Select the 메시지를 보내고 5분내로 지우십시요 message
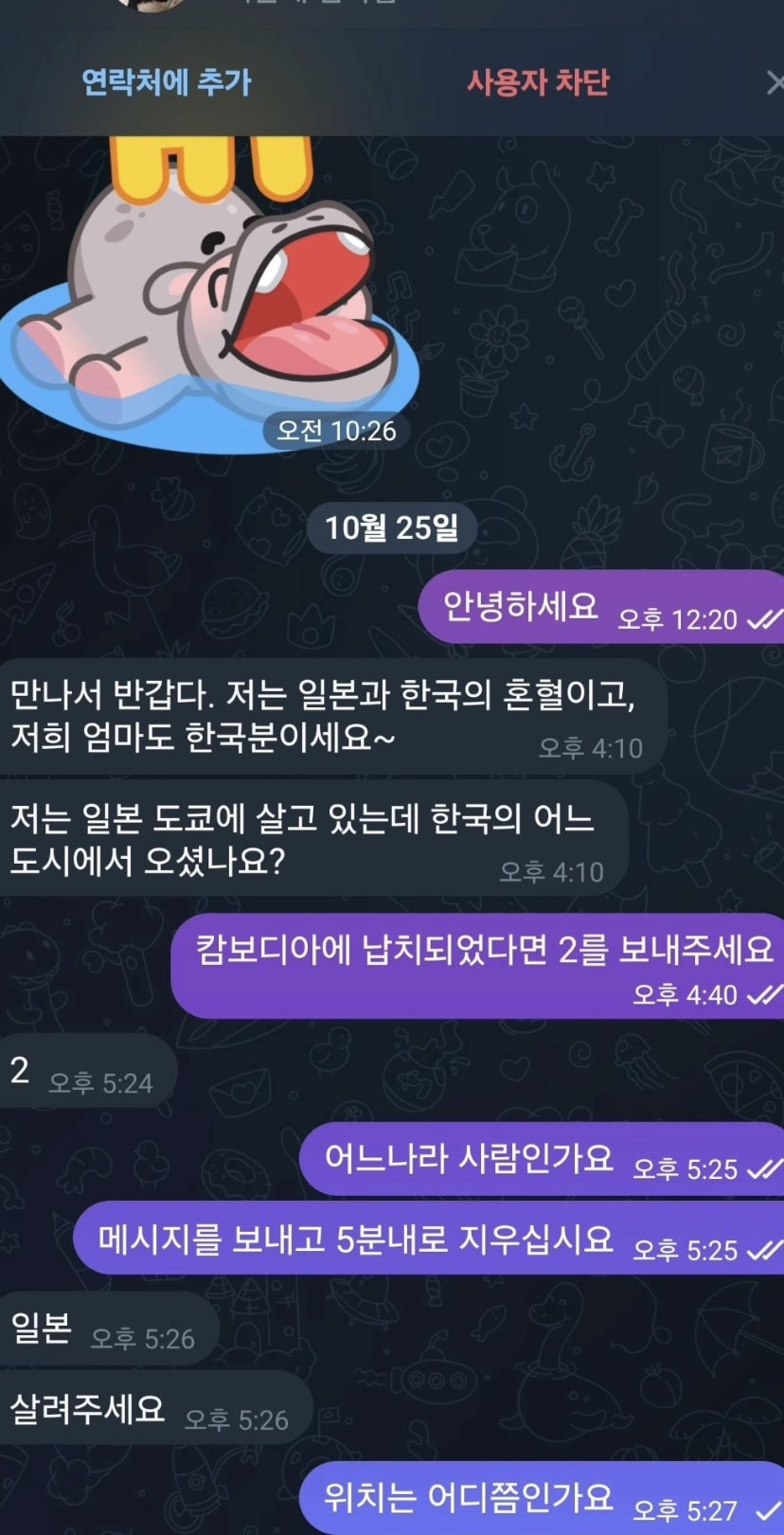The height and width of the screenshot is (1535, 784). click(x=429, y=1239)
